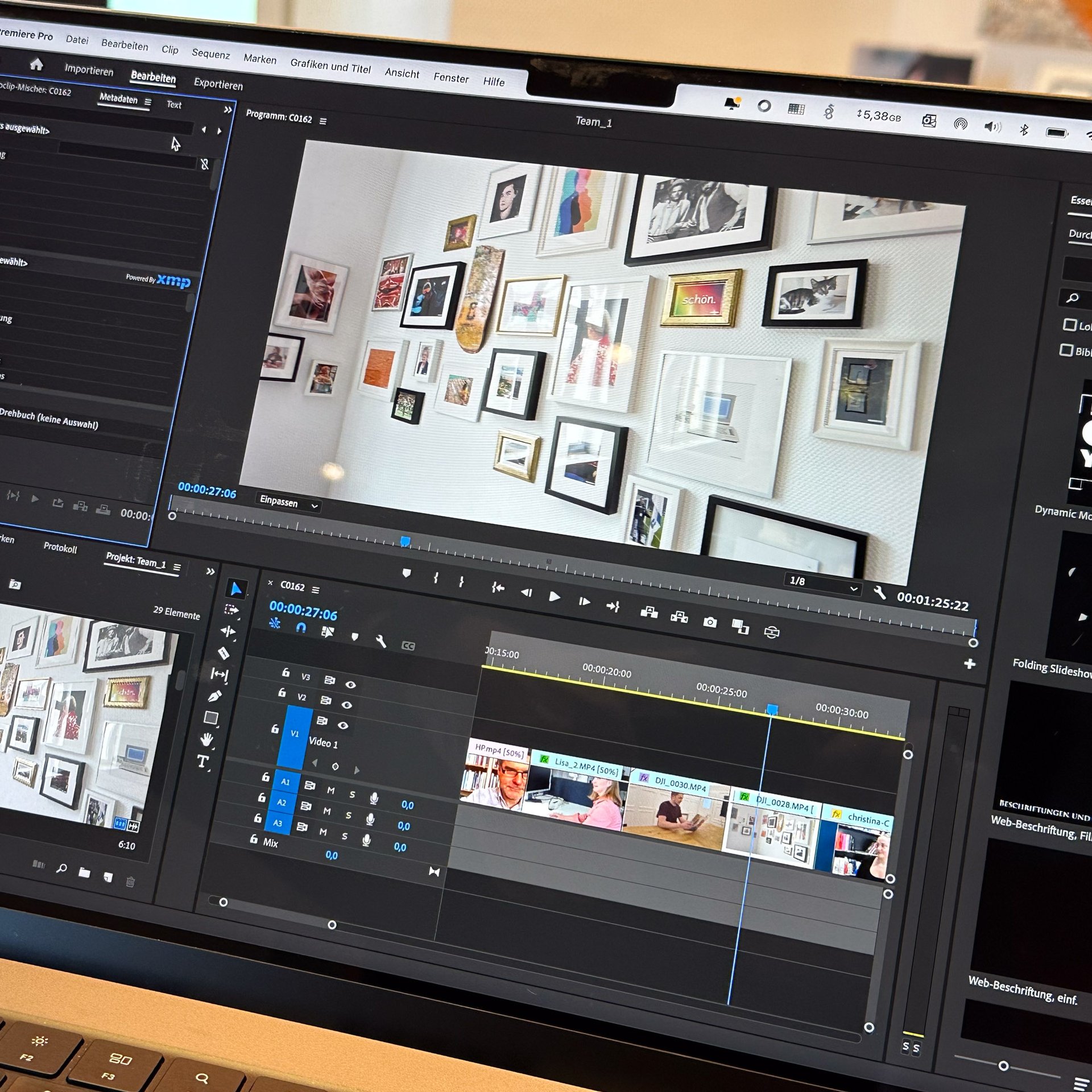Open Programm: C0162 panel menu
This screenshot has height=1092, width=1092.
(x=323, y=121)
